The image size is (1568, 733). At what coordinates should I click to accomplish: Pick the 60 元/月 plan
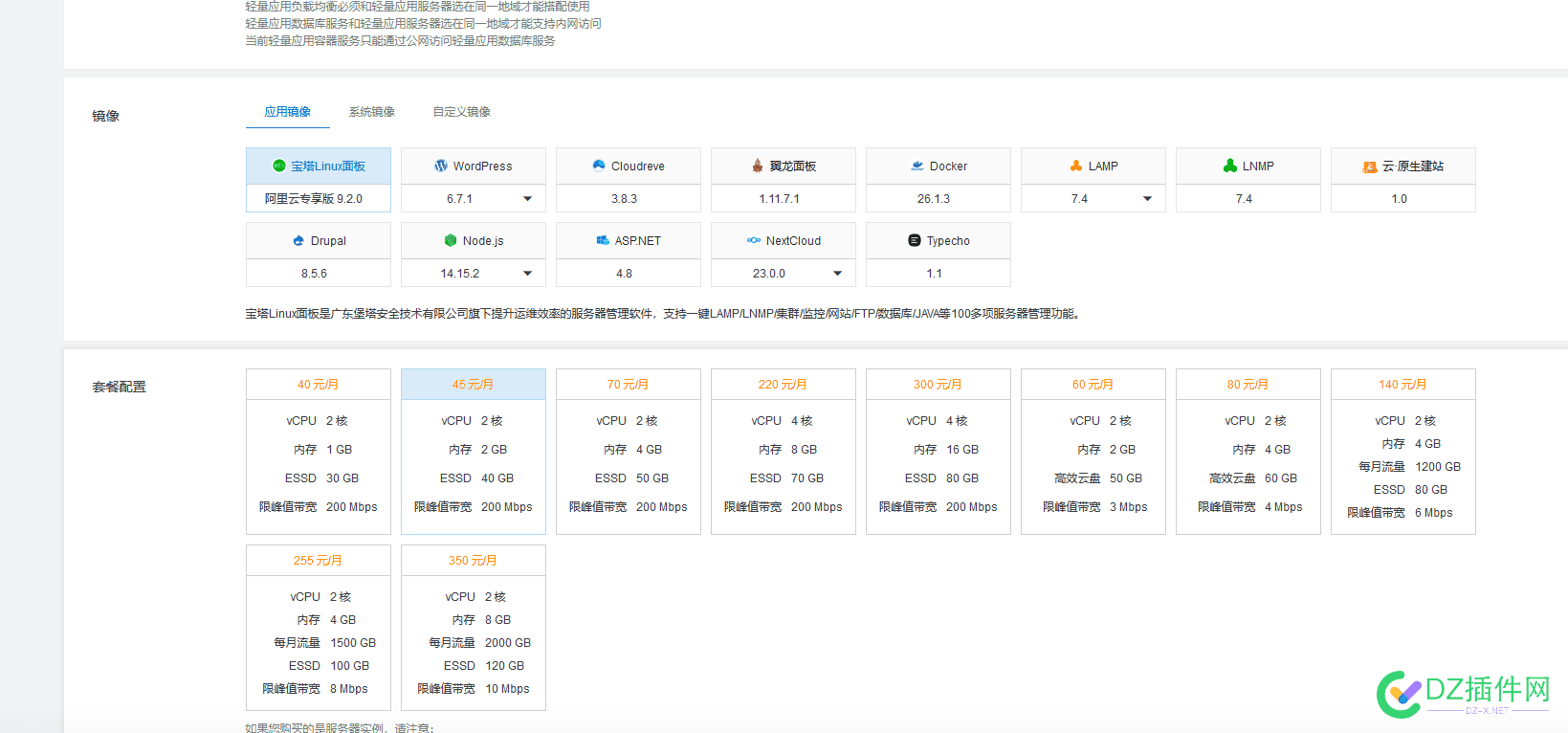coord(1093,452)
